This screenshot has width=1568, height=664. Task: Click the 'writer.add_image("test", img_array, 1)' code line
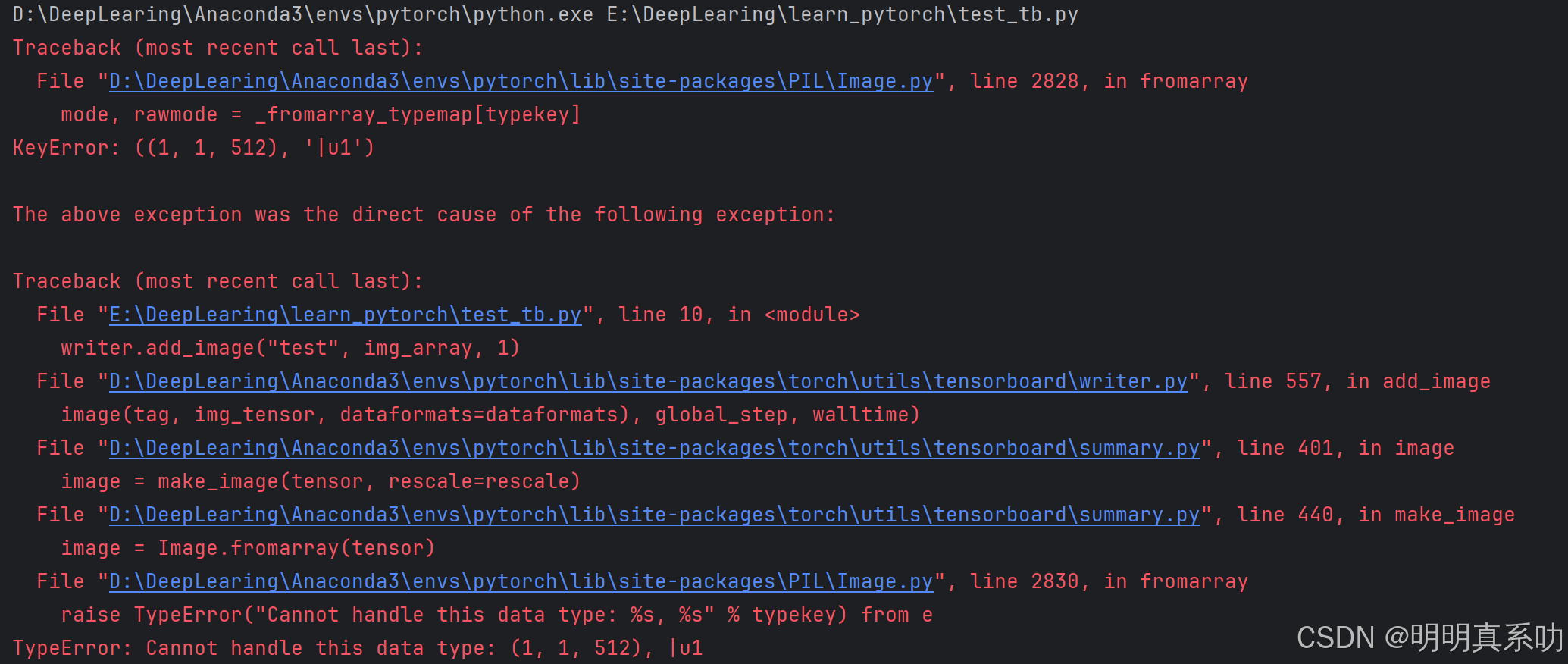pyautogui.click(x=291, y=348)
